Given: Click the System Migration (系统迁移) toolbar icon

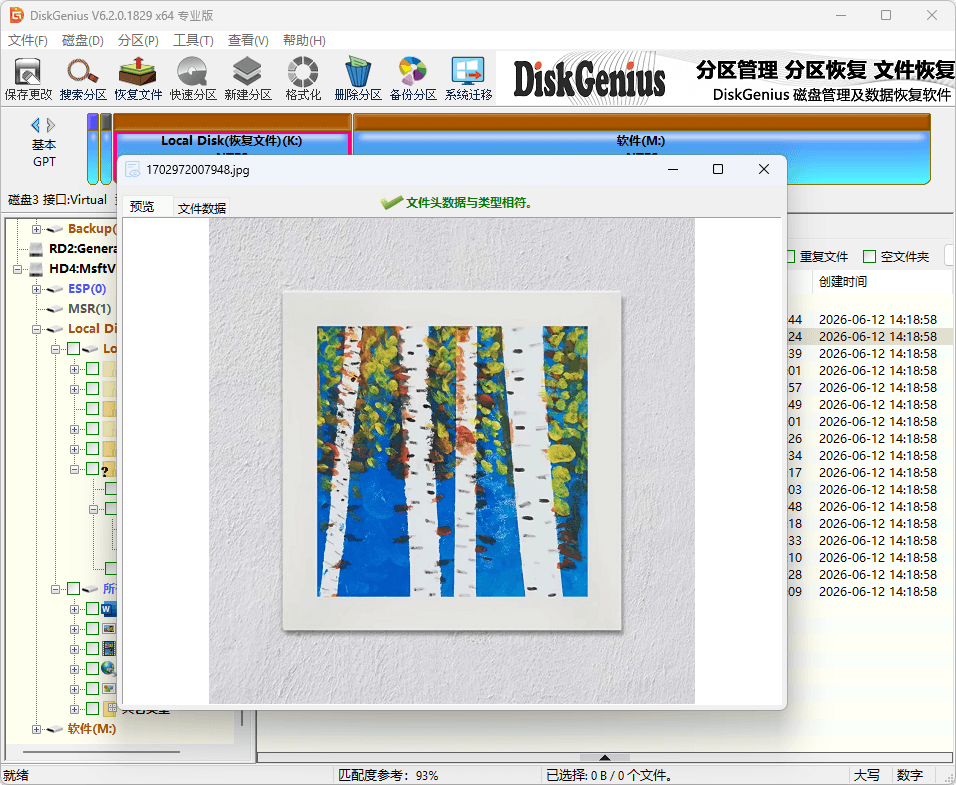Looking at the screenshot, I should (x=468, y=79).
